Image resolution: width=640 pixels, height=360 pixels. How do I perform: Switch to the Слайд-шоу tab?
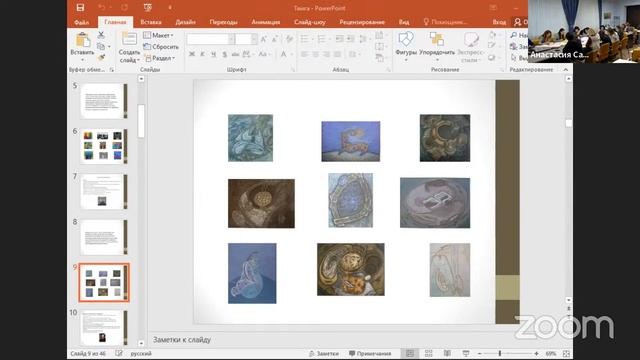[310, 22]
